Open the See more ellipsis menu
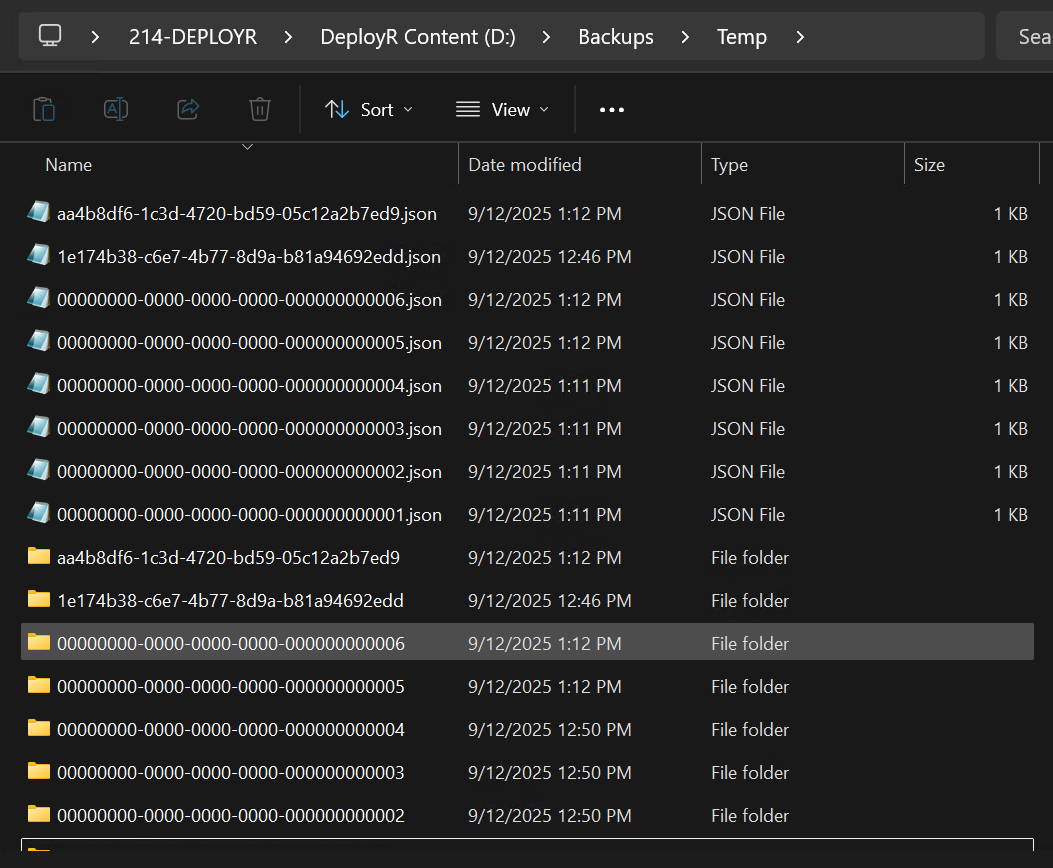Image resolution: width=1053 pixels, height=868 pixels. pyautogui.click(x=612, y=109)
